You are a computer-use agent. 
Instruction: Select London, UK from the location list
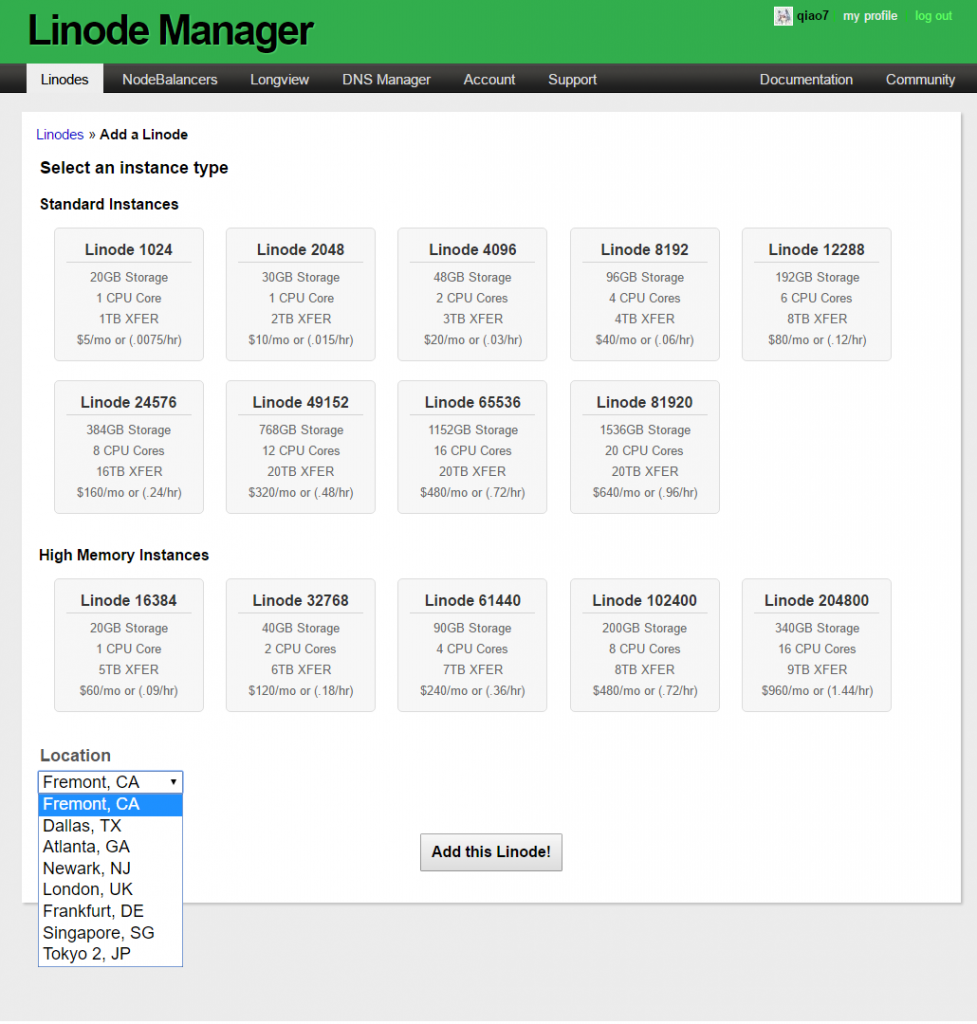[110, 889]
